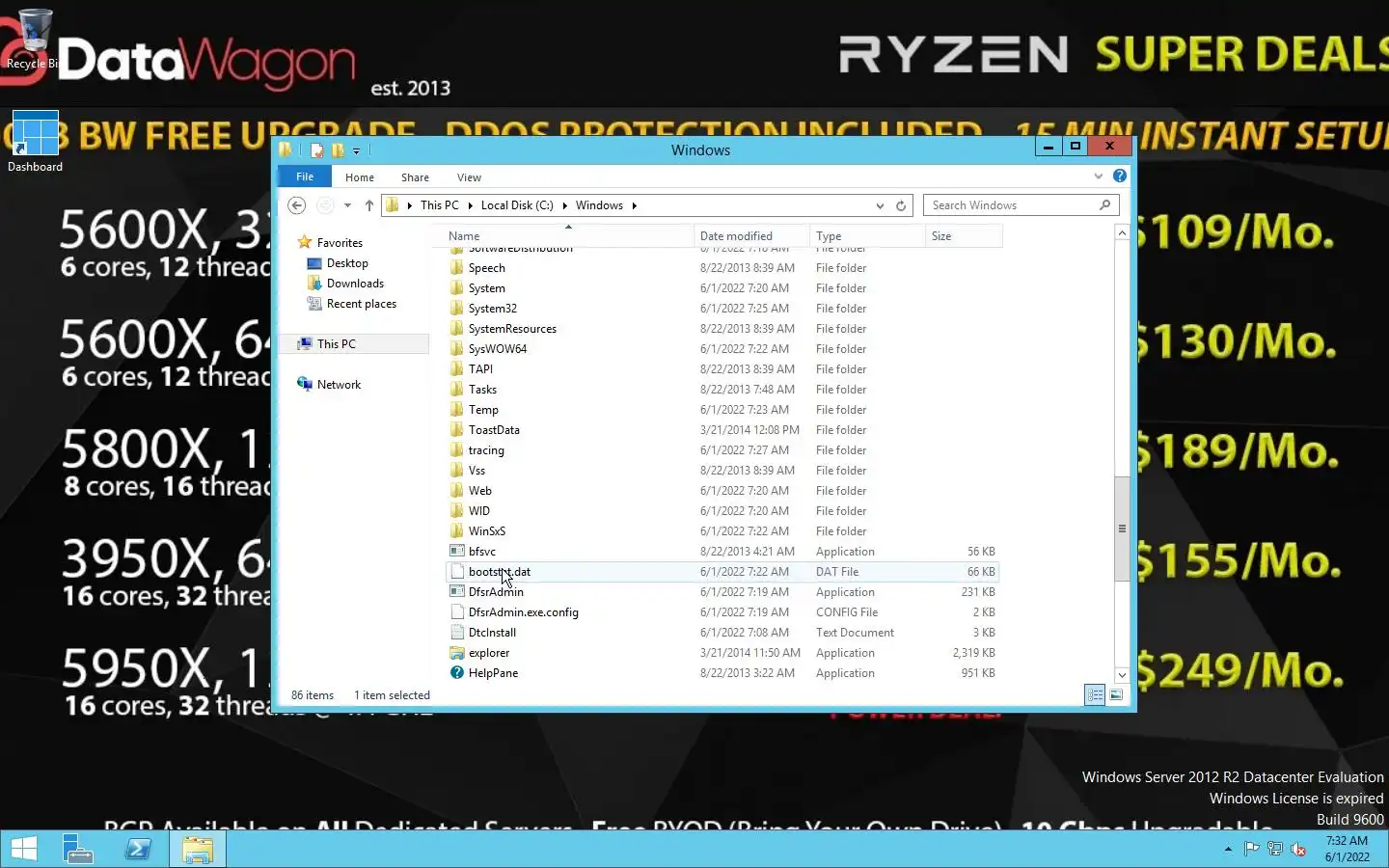Select Favorites in the navigation pane
1389x868 pixels.
(340, 243)
